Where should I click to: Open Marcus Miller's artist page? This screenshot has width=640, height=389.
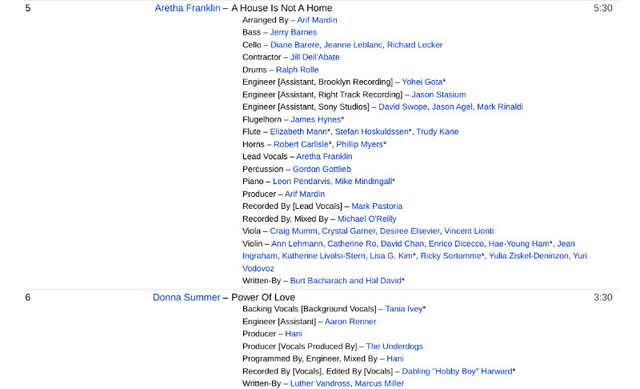click(x=379, y=384)
